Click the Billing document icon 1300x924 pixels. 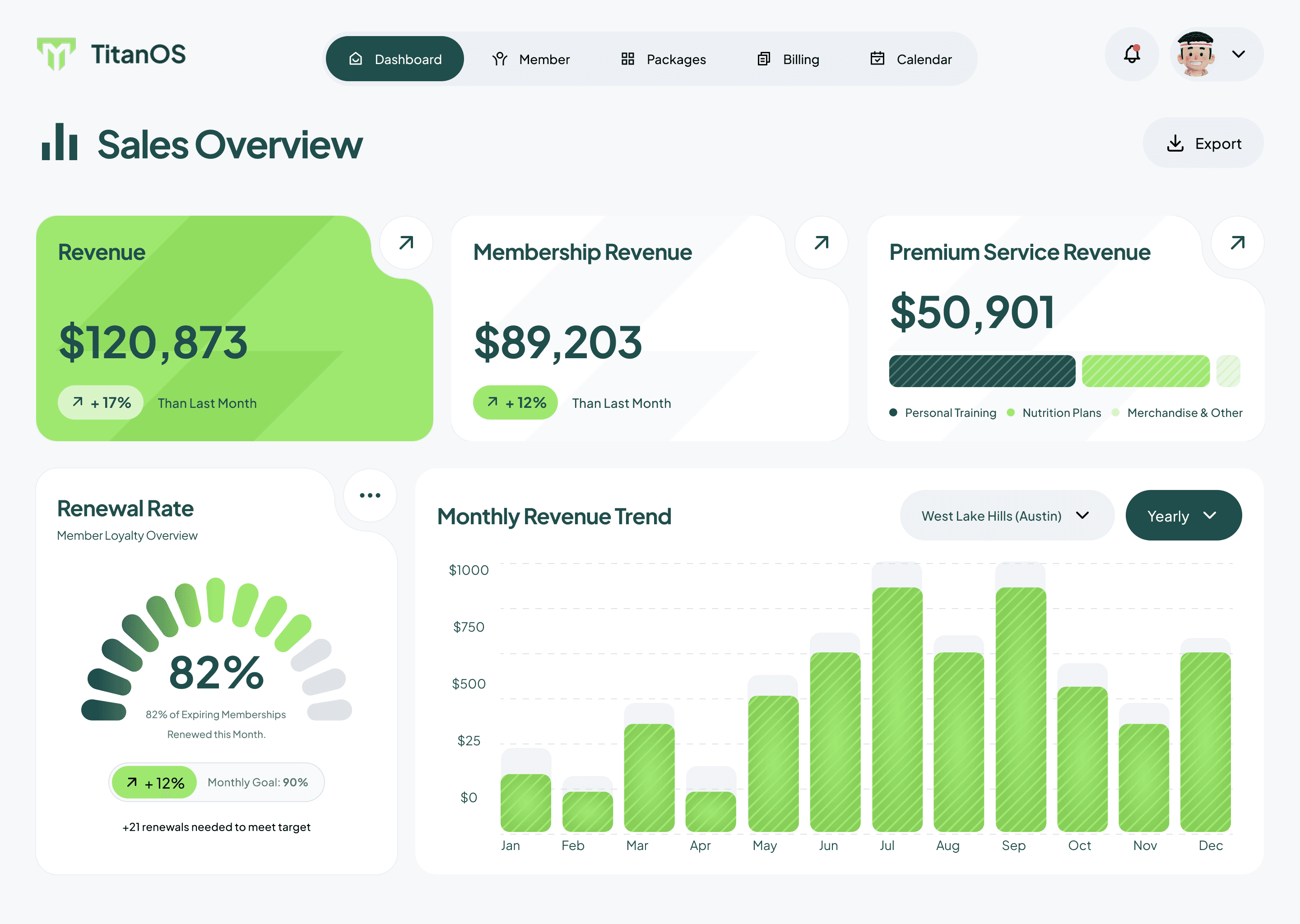point(764,59)
